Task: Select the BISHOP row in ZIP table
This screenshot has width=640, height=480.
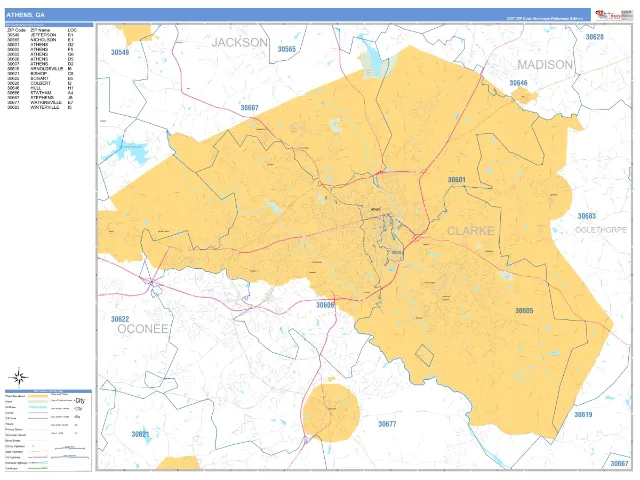Action: pyautogui.click(x=41, y=73)
